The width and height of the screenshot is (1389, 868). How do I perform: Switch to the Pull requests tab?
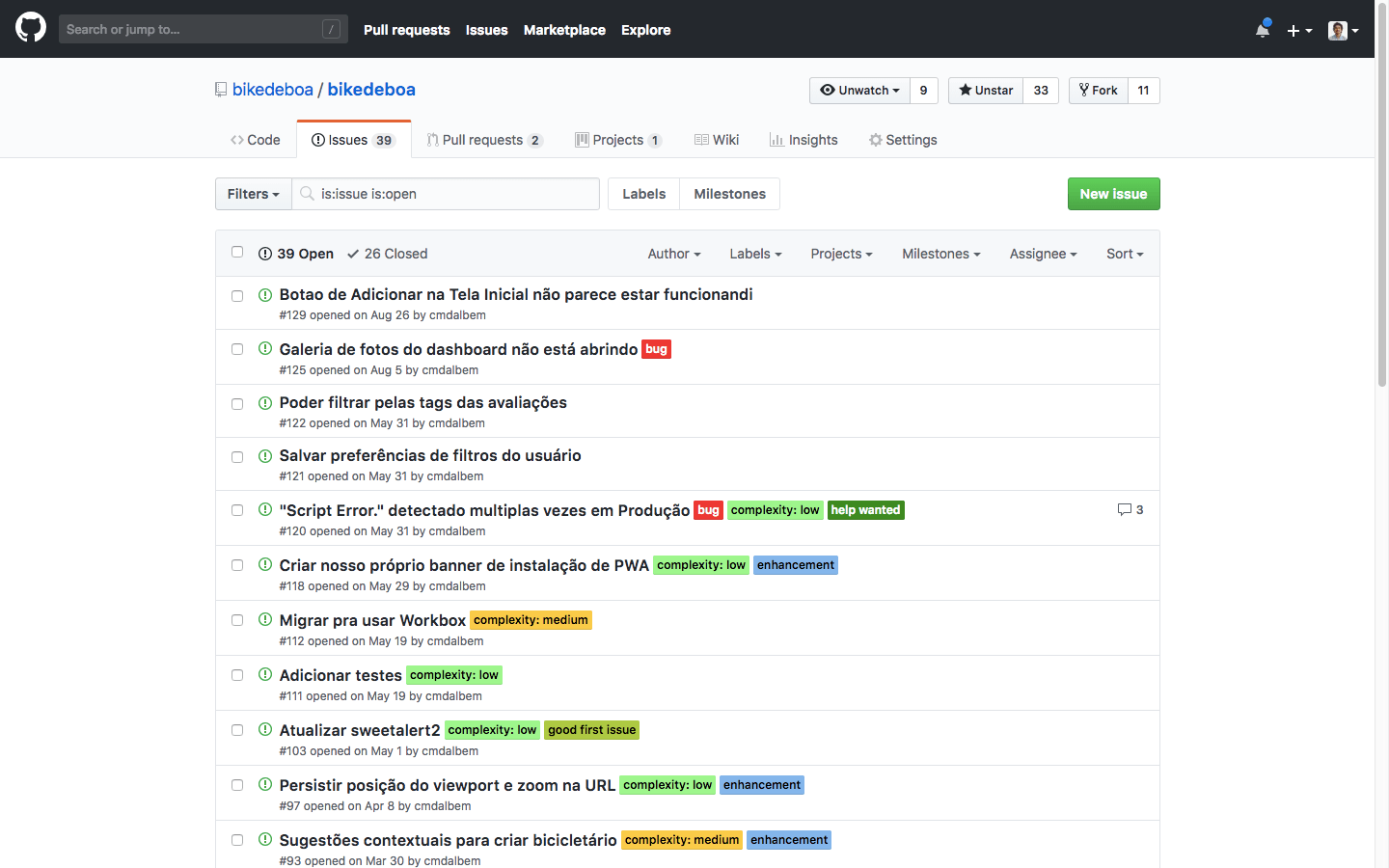coord(483,140)
